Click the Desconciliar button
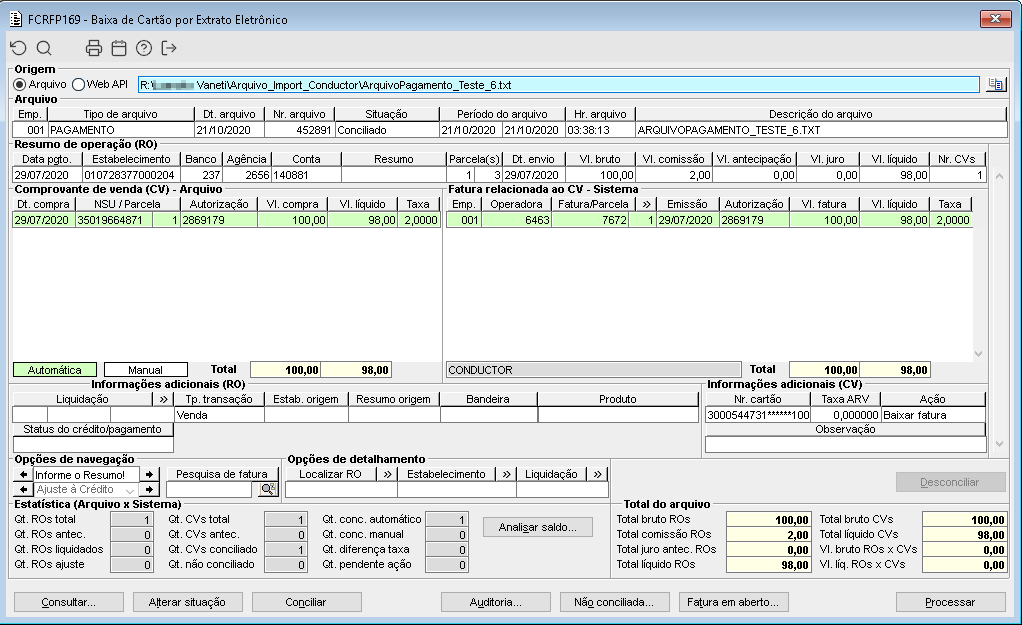1022x625 pixels. (x=950, y=482)
